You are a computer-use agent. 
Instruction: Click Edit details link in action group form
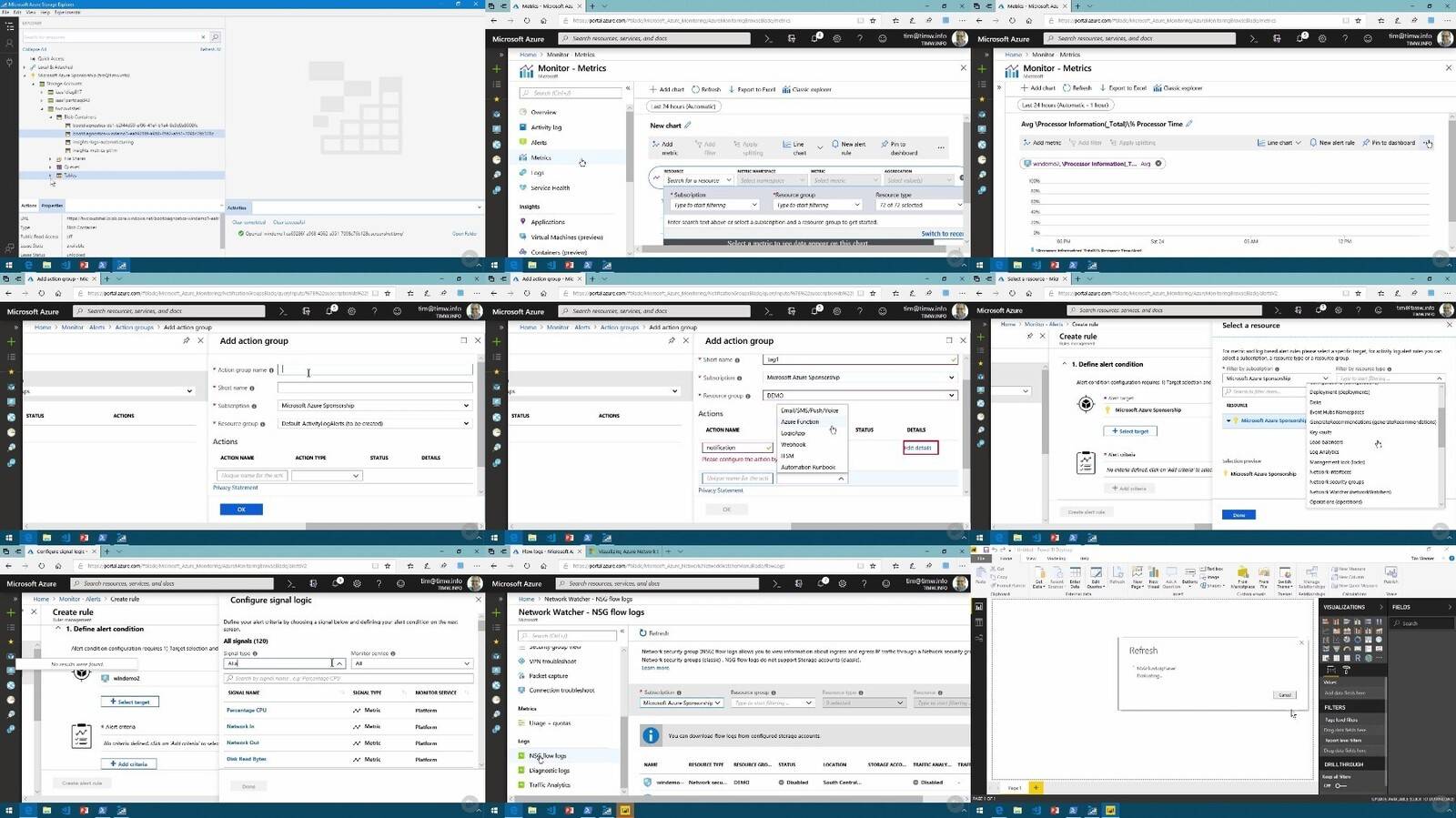(x=919, y=448)
